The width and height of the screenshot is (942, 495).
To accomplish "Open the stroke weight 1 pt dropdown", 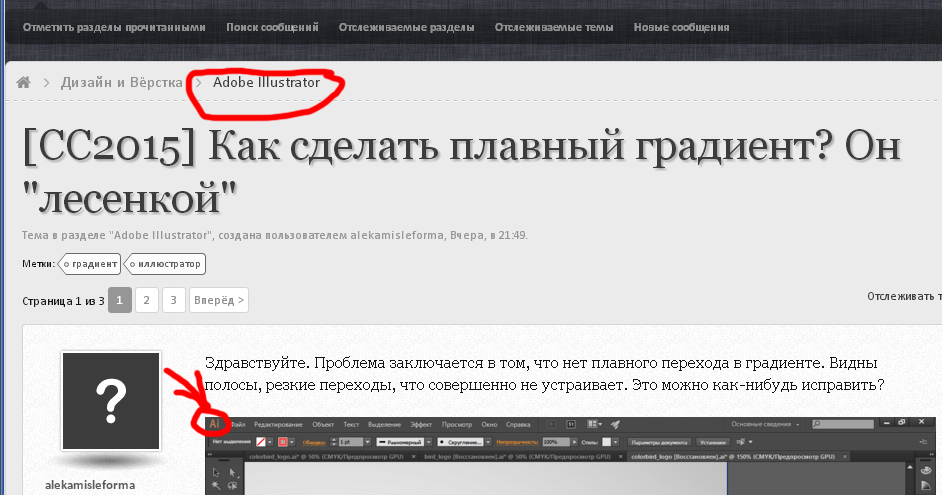I will pyautogui.click(x=368, y=442).
